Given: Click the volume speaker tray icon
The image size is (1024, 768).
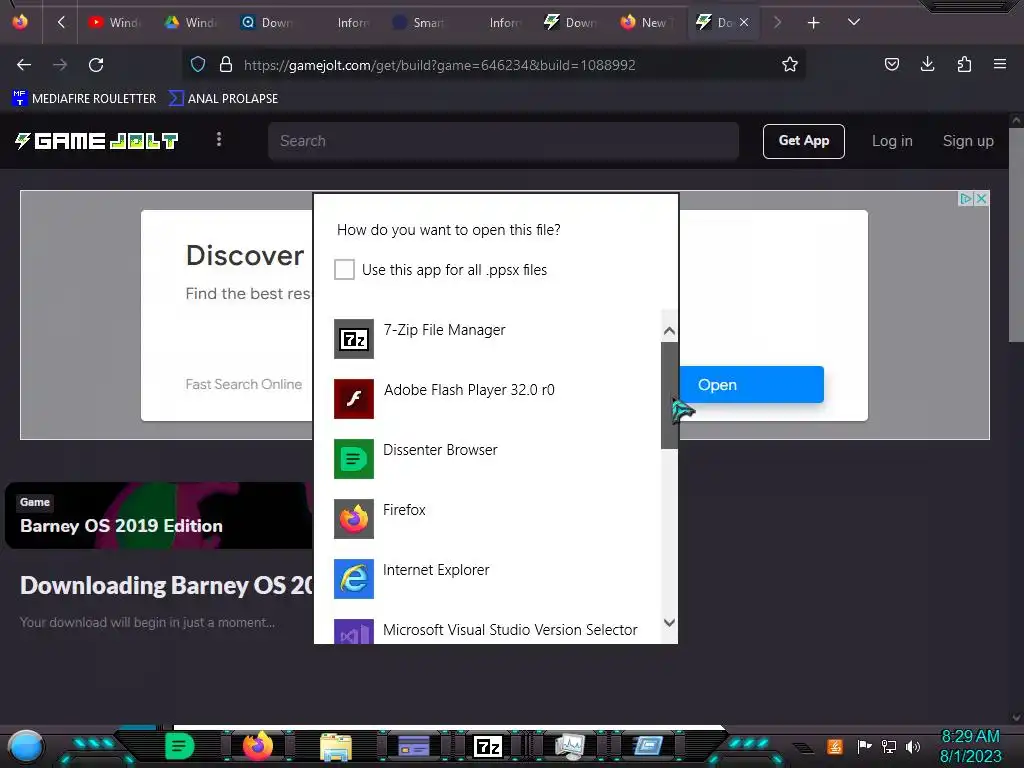Looking at the screenshot, I should (x=912, y=746).
